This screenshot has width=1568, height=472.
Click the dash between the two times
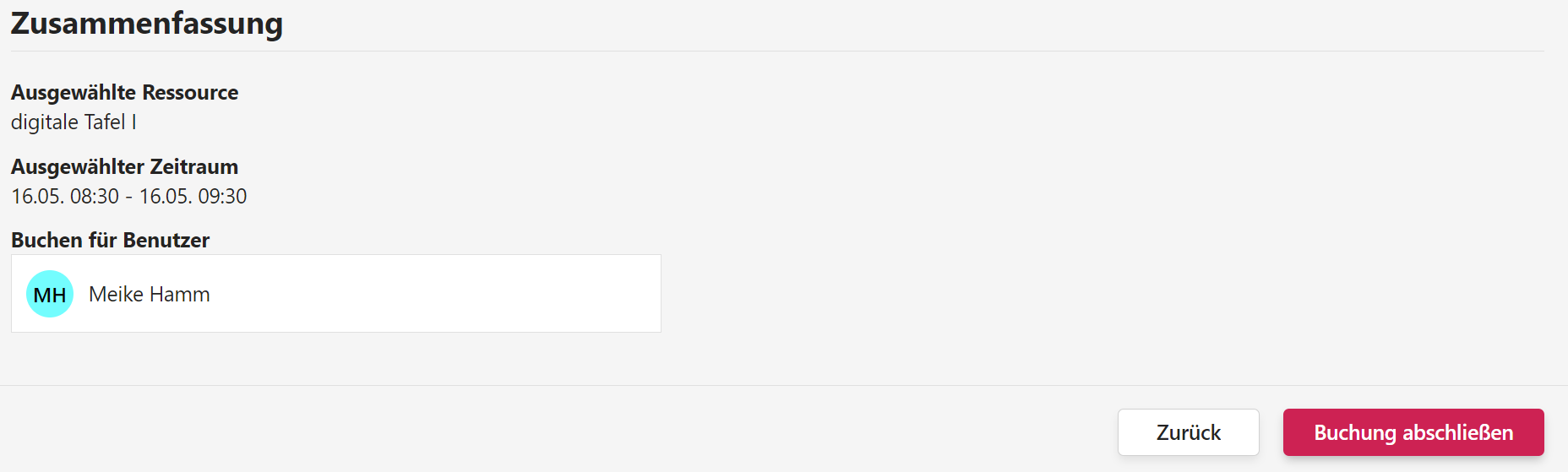pos(128,197)
